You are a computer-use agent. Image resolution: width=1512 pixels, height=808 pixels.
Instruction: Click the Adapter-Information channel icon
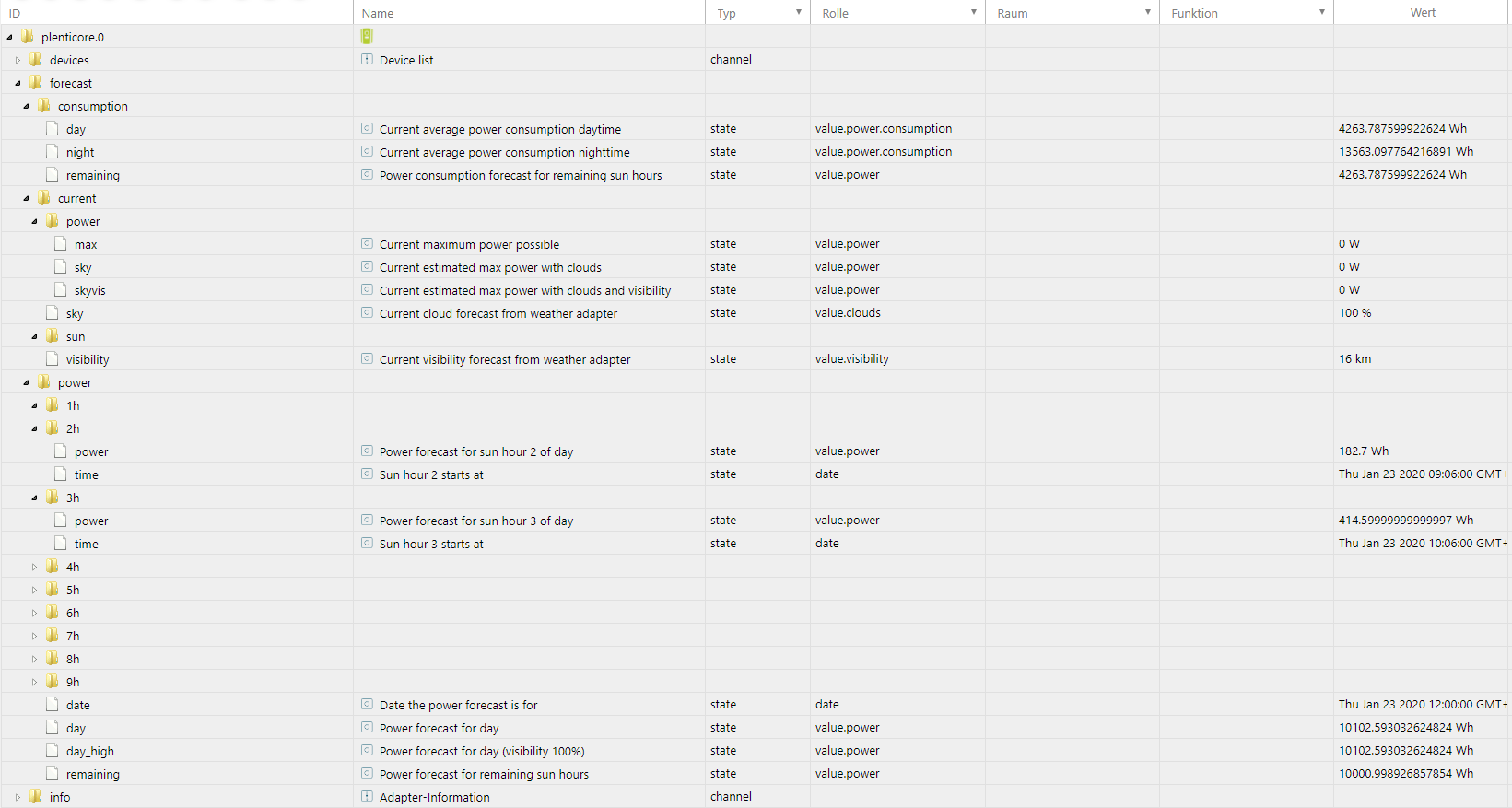pyautogui.click(x=367, y=796)
